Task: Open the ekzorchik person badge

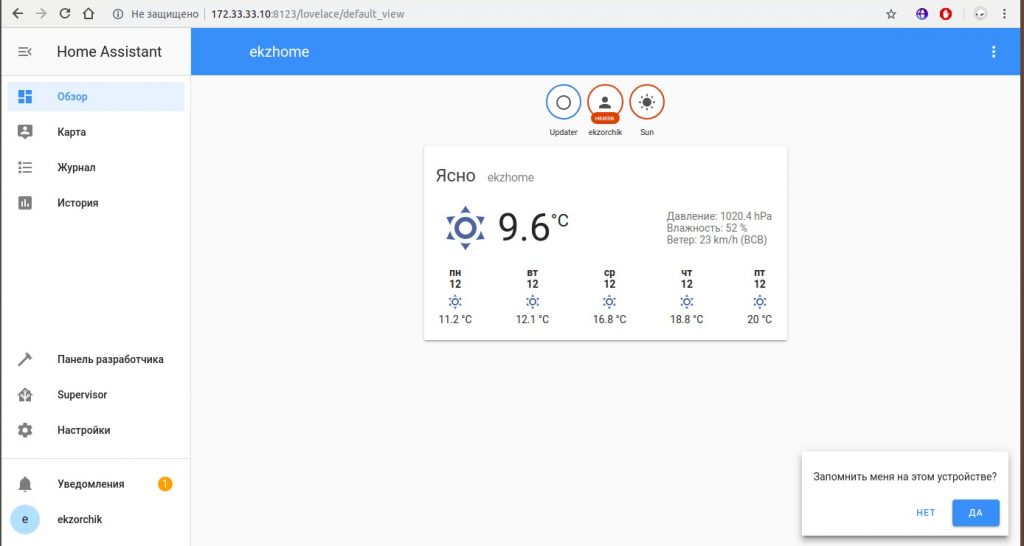Action: pyautogui.click(x=605, y=102)
